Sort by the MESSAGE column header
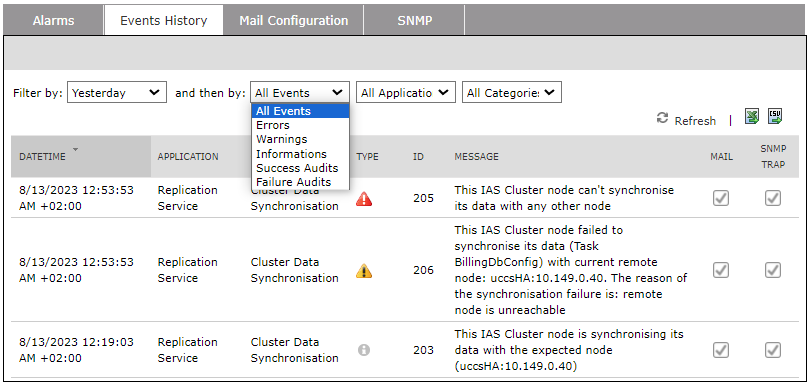Screen dimensions: 812x387 [x=476, y=156]
